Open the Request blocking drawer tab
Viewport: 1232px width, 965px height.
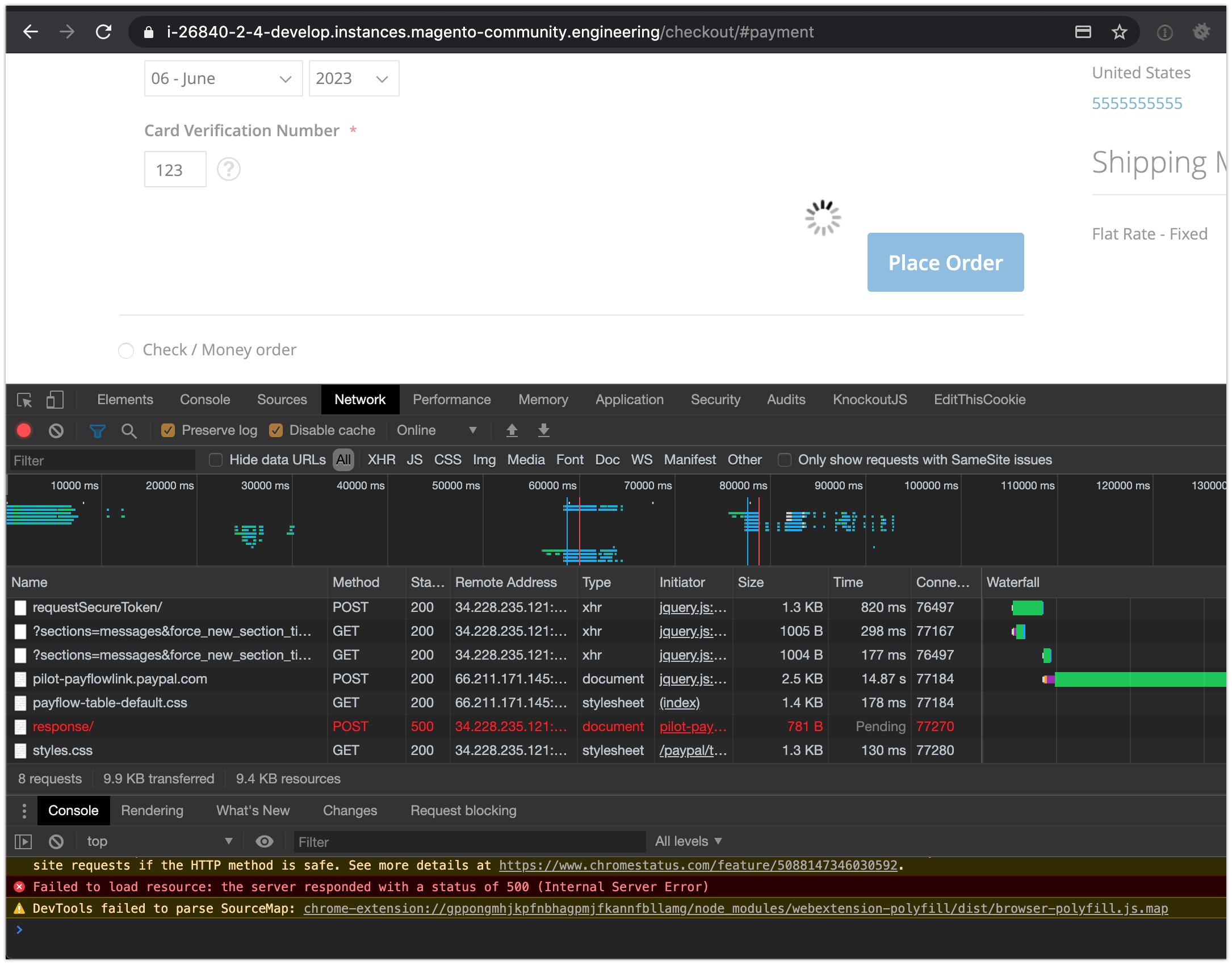(x=463, y=811)
